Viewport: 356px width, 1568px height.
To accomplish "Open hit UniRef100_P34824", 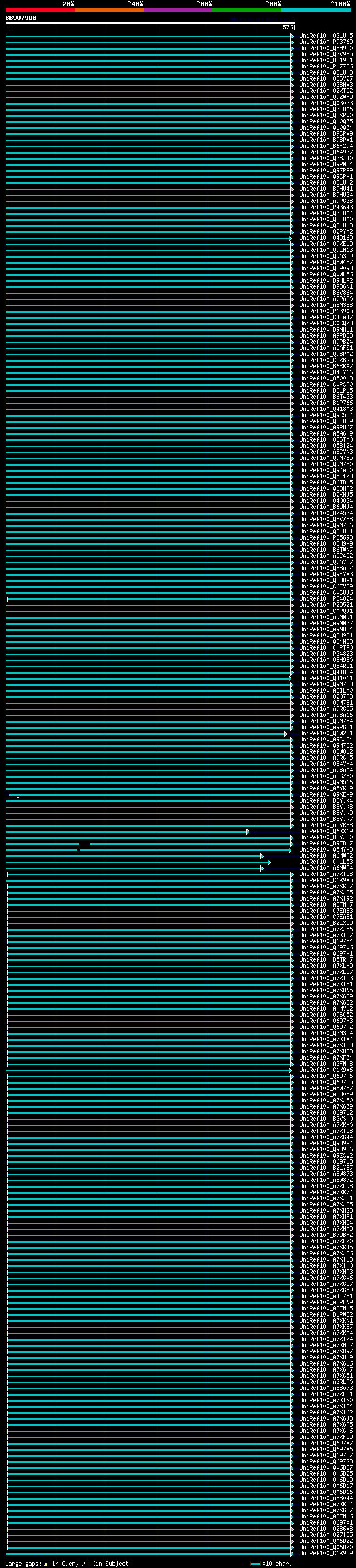I will click(x=326, y=599).
